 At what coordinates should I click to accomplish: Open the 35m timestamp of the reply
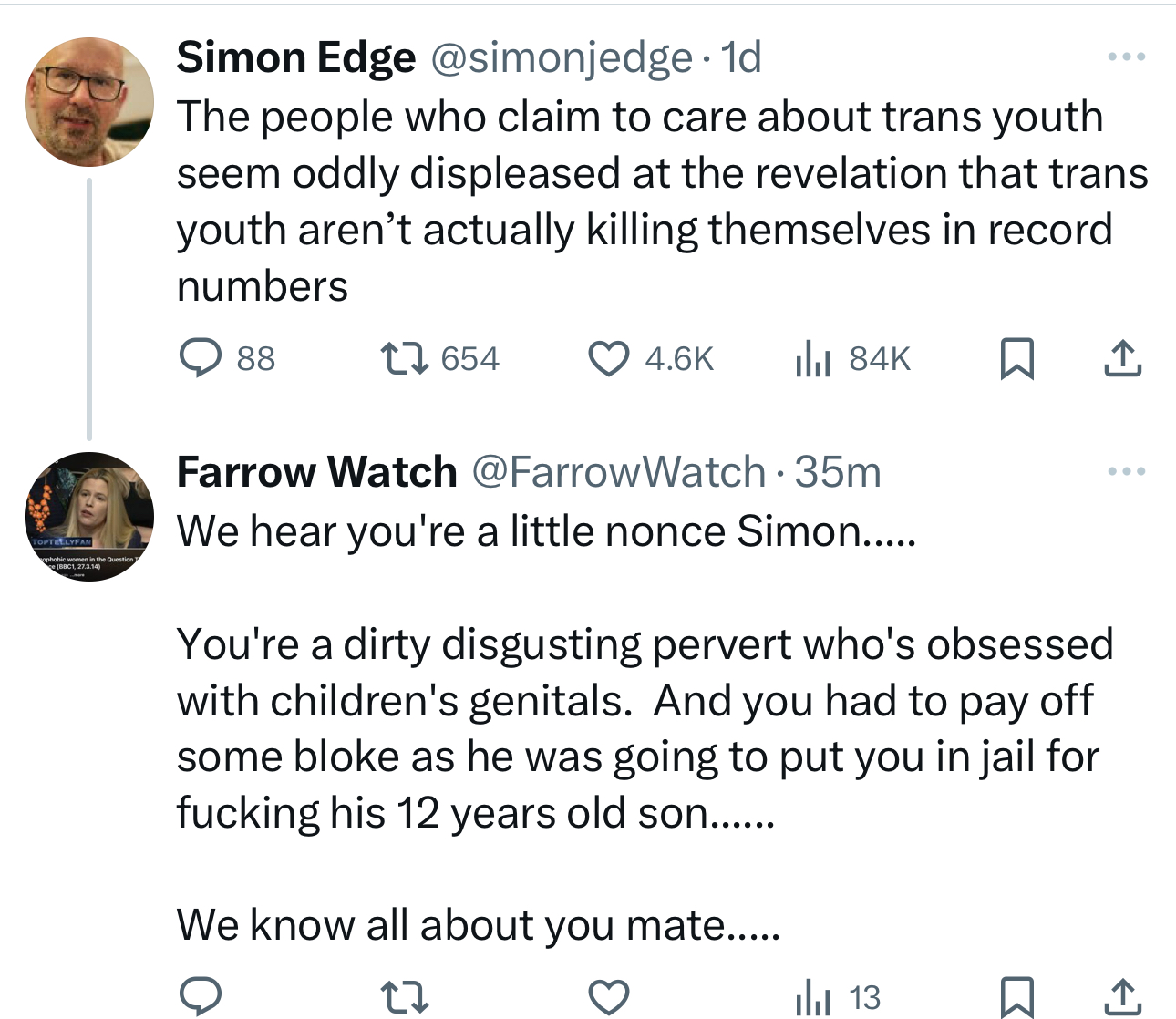(x=837, y=472)
